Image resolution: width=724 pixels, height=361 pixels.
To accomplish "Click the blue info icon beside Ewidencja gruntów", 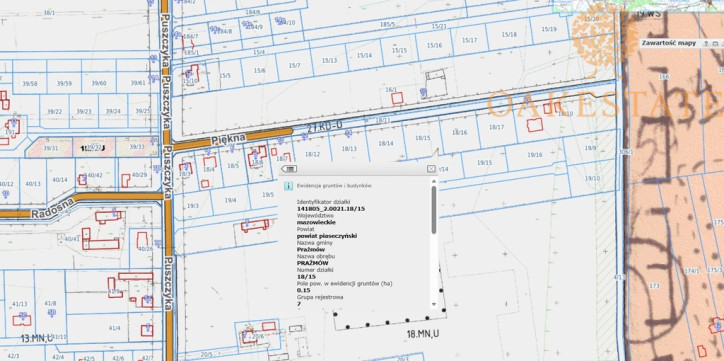I will [x=288, y=186].
